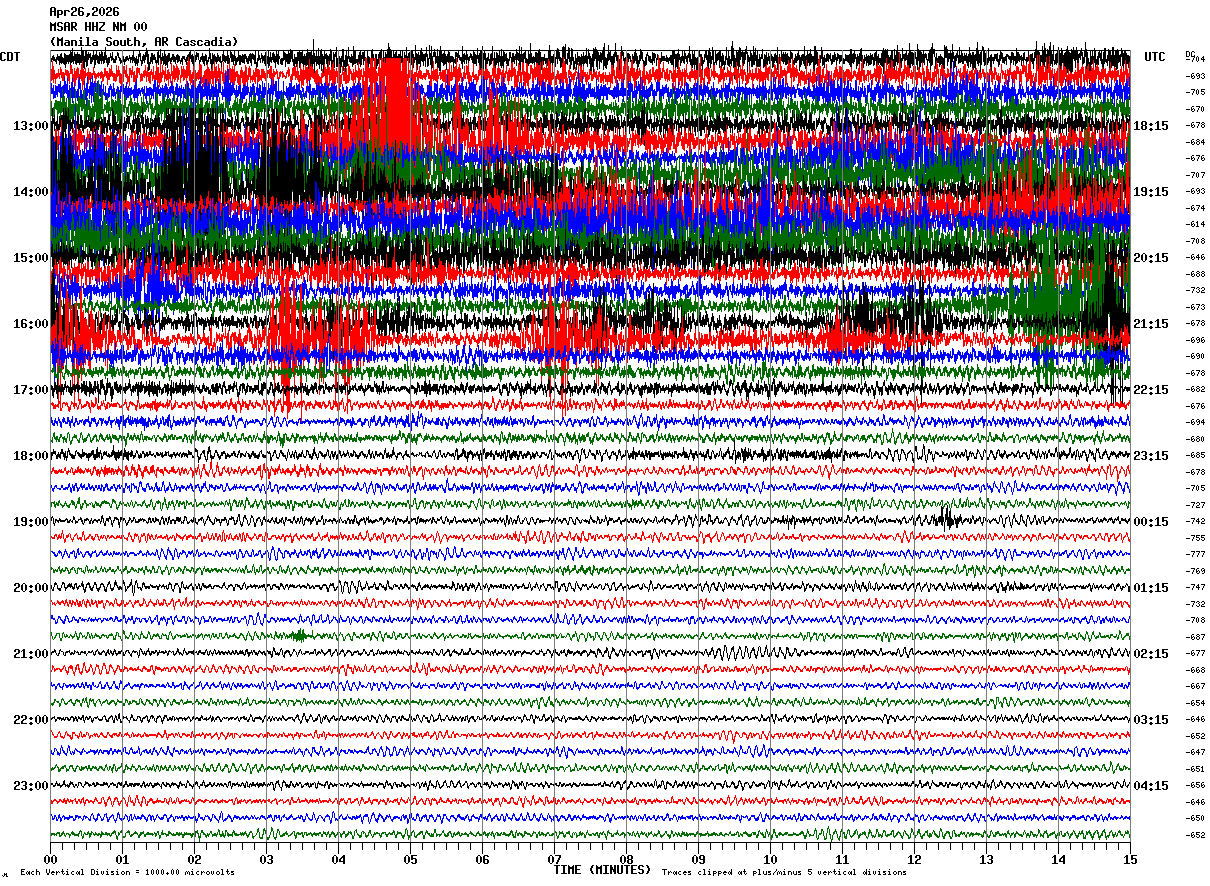This screenshot has width=1210, height=886.
Task: Click the 23:00 CDT row label
Action: pyautogui.click(x=30, y=786)
